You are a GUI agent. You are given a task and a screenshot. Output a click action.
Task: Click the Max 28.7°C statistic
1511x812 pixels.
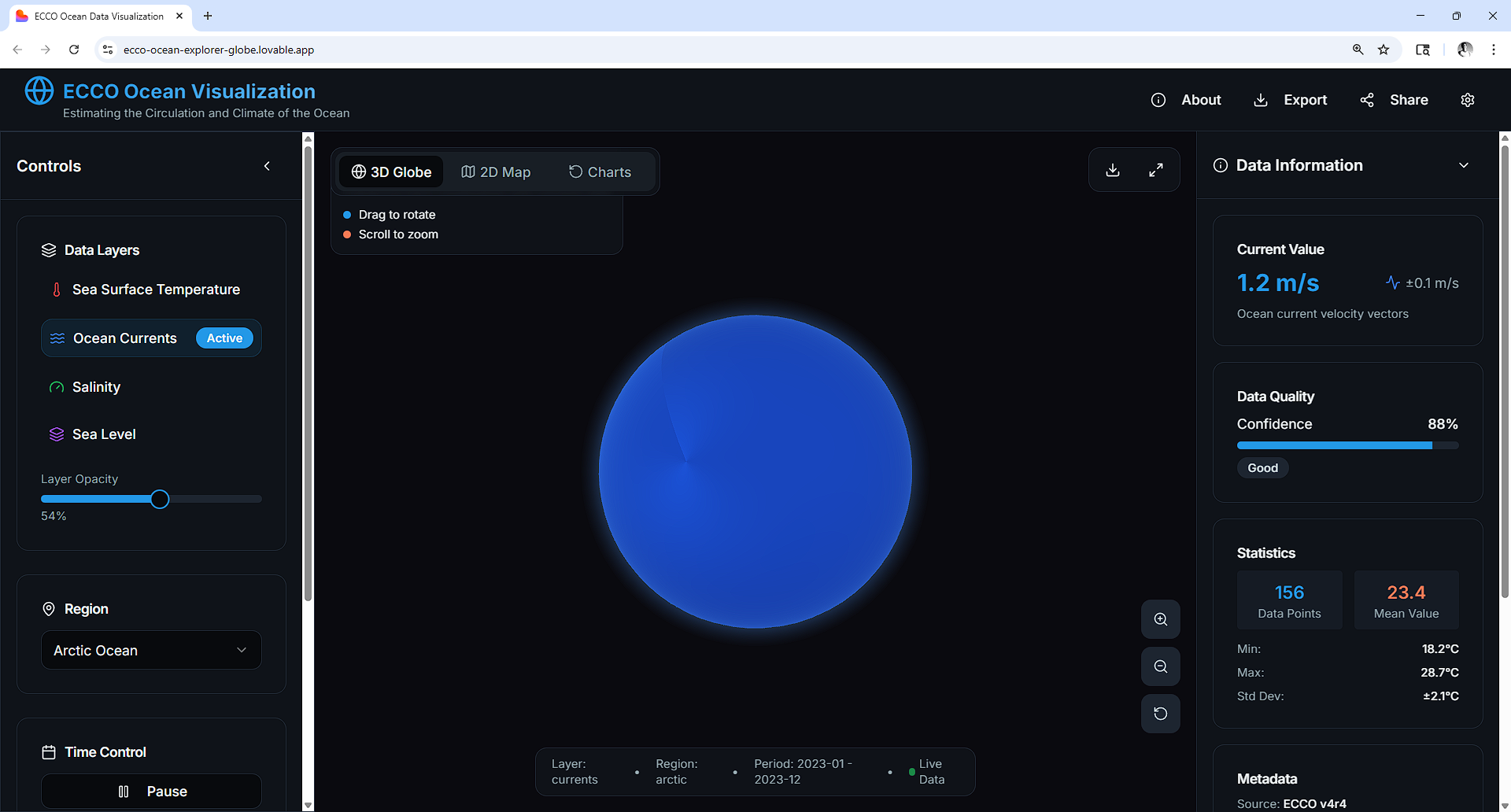[1347, 673]
